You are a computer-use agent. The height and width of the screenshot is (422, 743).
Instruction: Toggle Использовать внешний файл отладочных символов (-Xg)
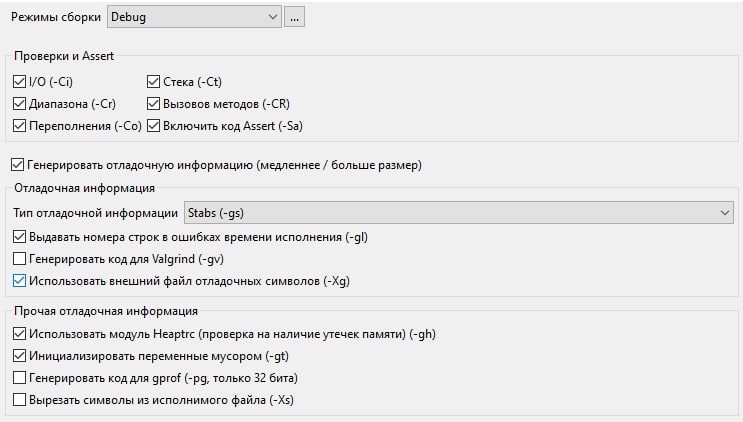[19, 281]
